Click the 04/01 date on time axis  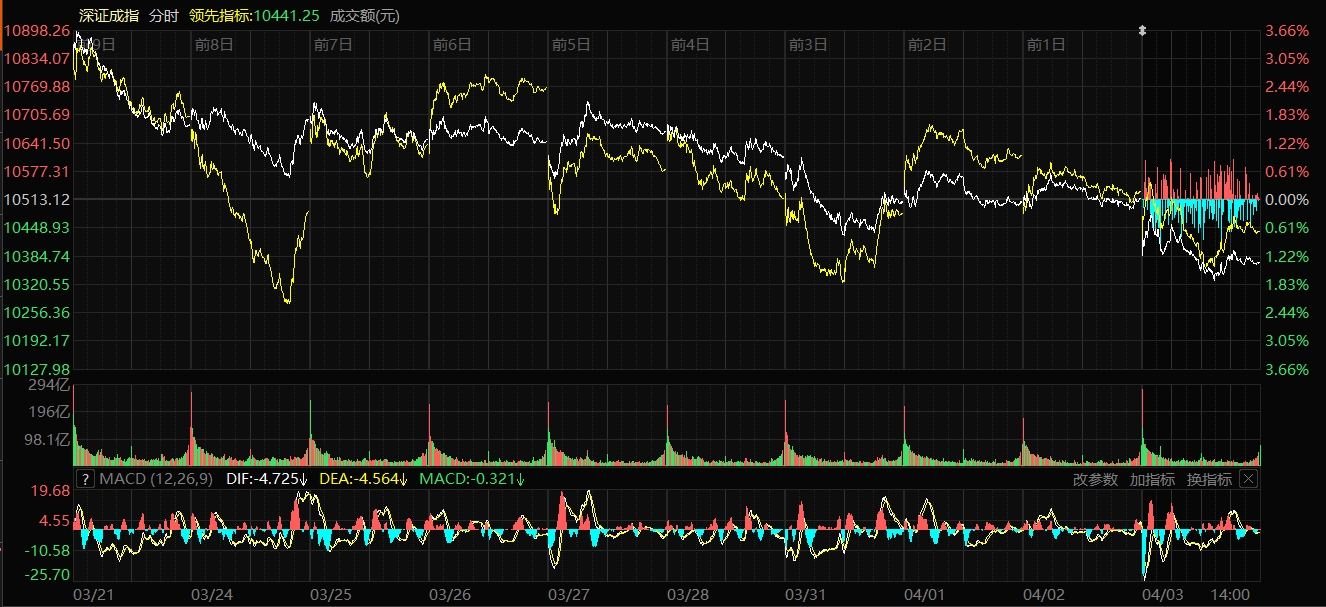[925, 594]
